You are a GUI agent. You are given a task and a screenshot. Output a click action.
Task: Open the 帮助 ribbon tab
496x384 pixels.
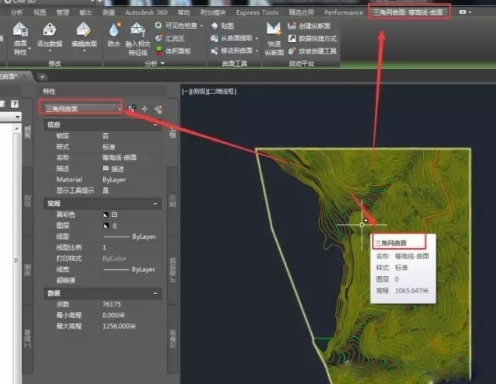[x=183, y=13]
